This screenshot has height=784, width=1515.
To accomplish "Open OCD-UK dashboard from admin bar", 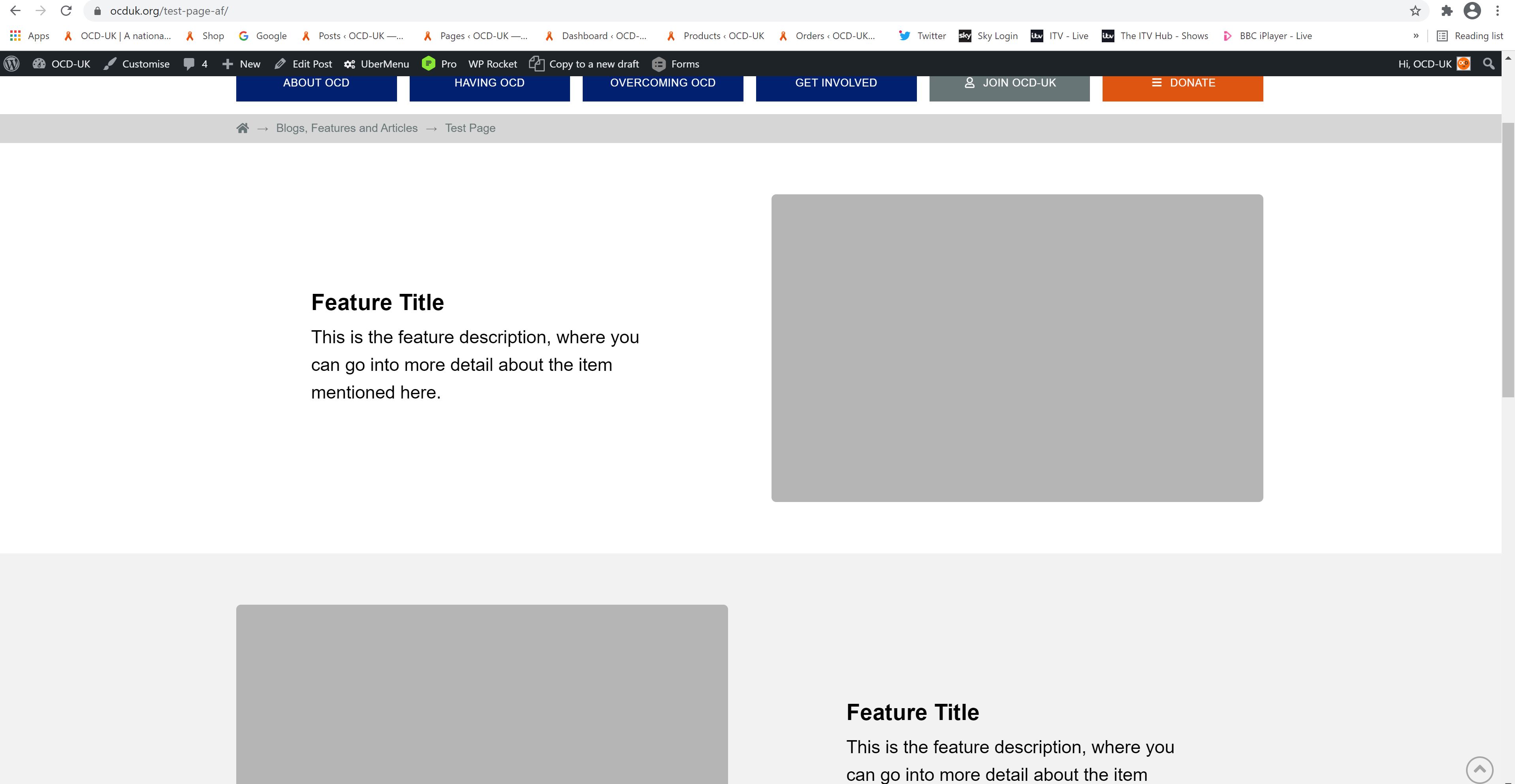I will pyautogui.click(x=62, y=64).
